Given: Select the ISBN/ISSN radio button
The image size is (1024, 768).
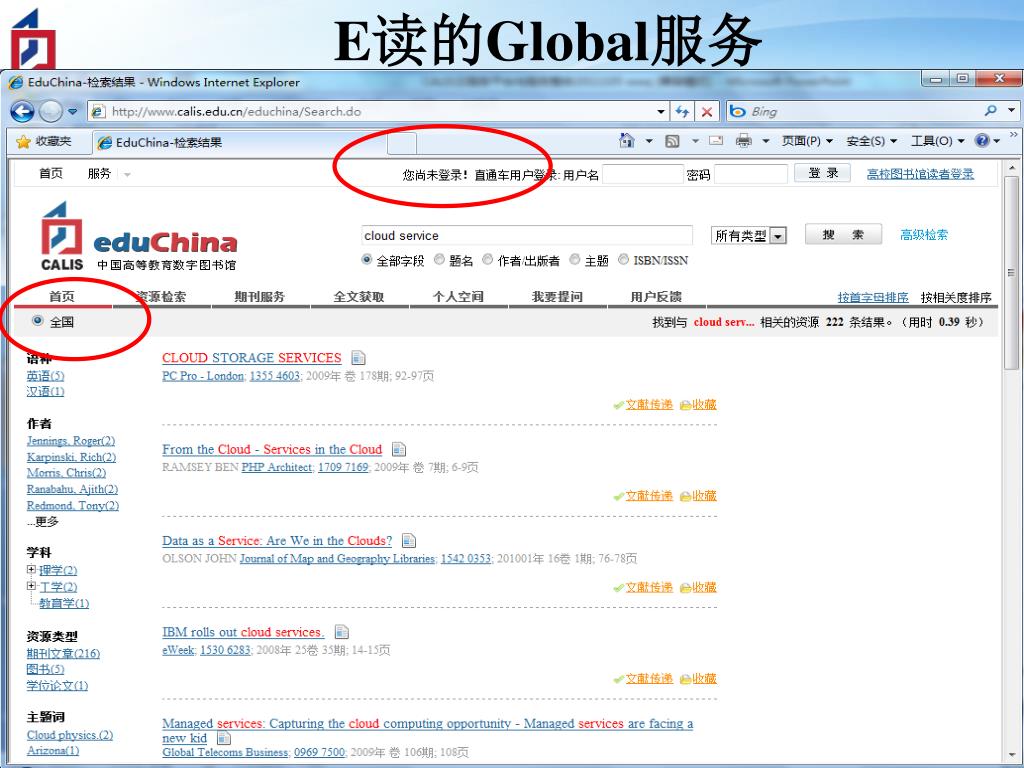Looking at the screenshot, I should (x=624, y=260).
